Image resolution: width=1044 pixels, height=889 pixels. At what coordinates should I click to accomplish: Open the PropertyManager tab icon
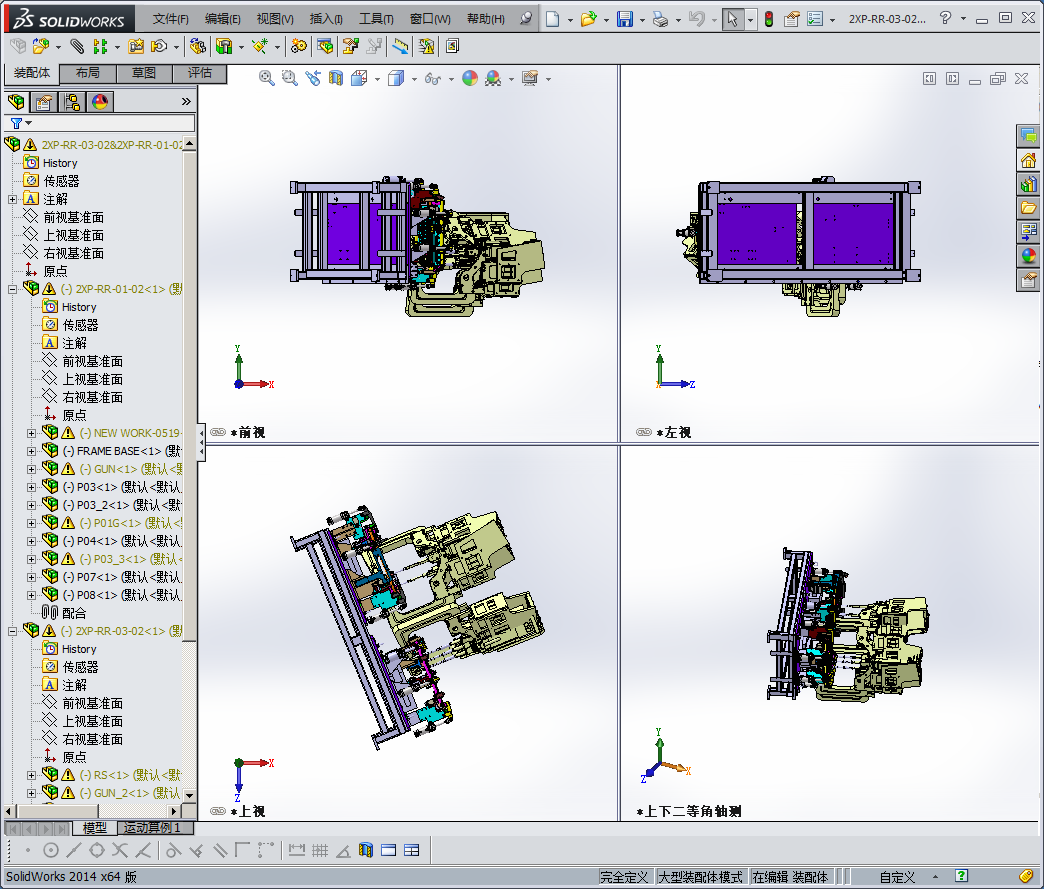[x=44, y=102]
